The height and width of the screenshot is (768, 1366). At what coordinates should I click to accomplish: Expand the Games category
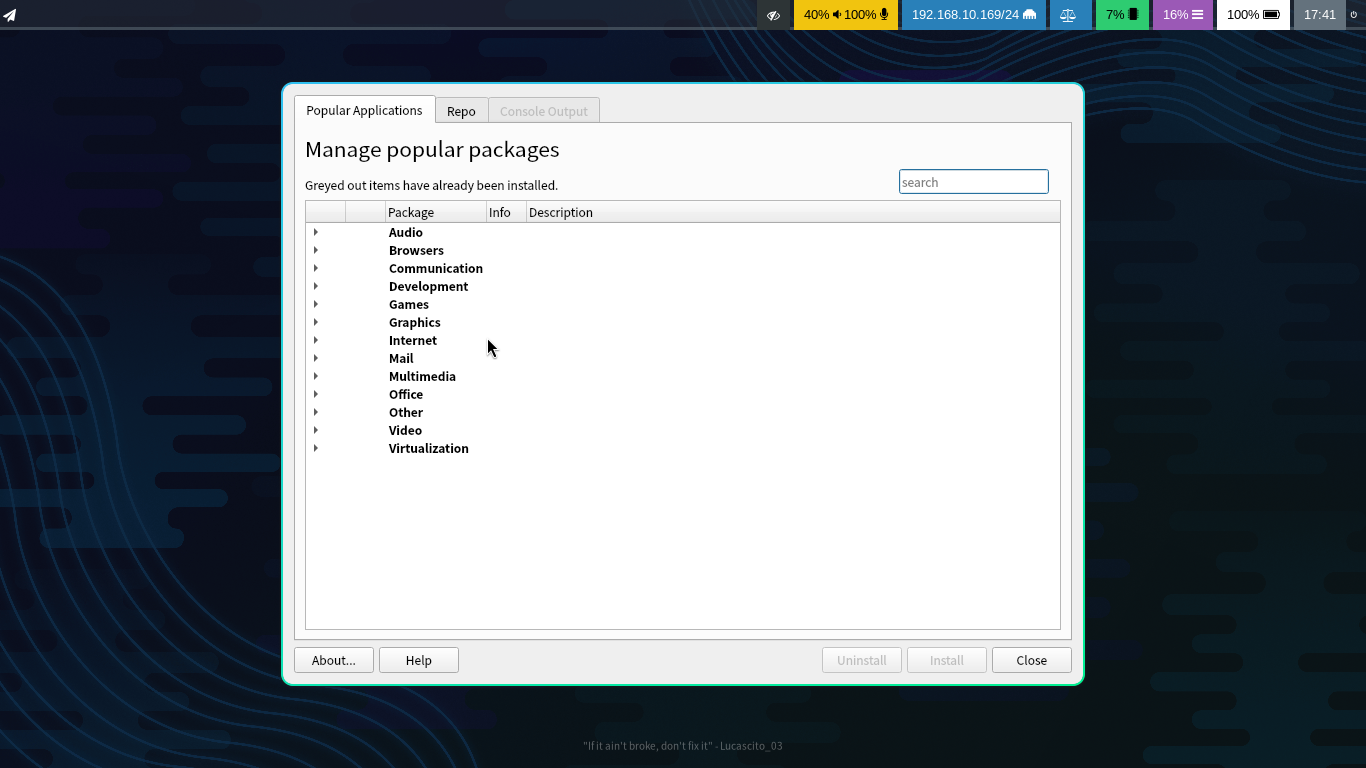click(x=316, y=304)
